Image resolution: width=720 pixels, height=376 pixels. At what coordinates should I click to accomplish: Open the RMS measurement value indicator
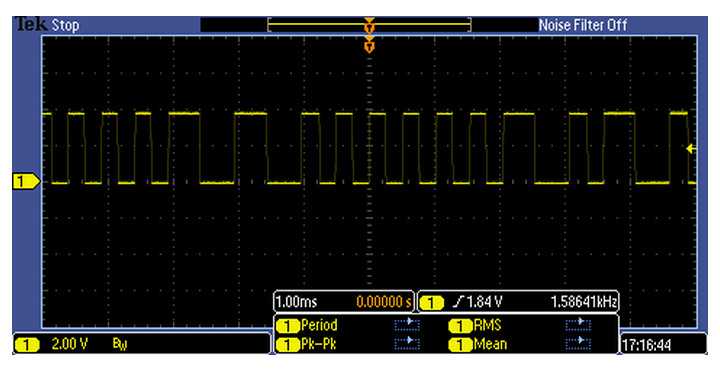(x=578, y=325)
